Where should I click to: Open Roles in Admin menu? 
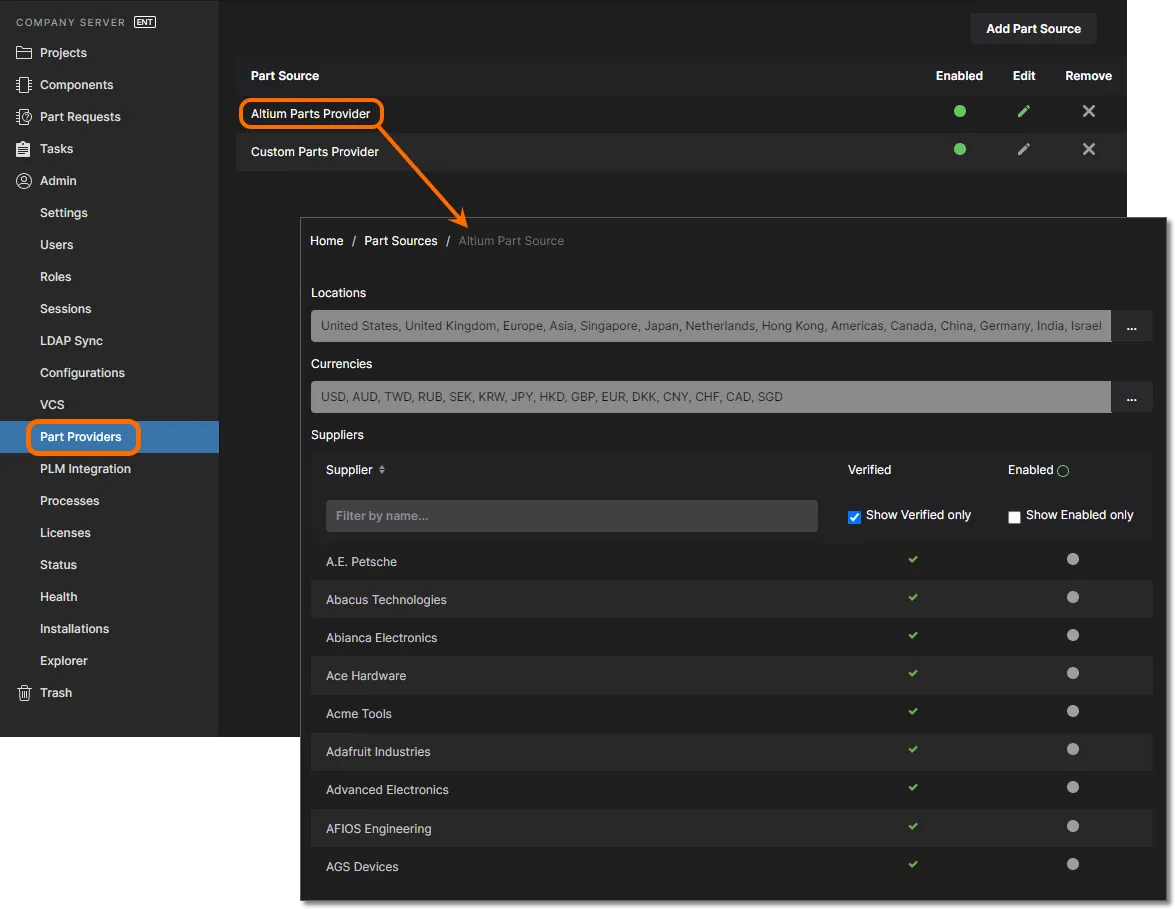point(55,277)
